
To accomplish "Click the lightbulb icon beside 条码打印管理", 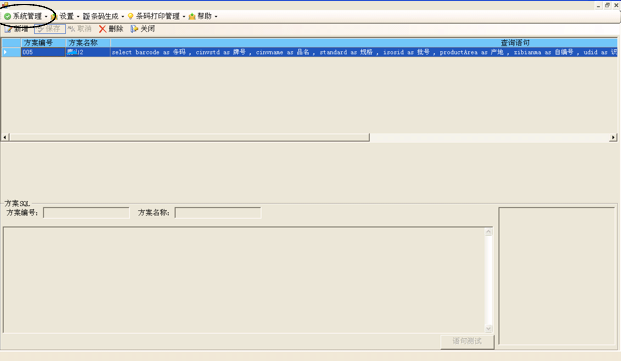I will coord(130,16).
